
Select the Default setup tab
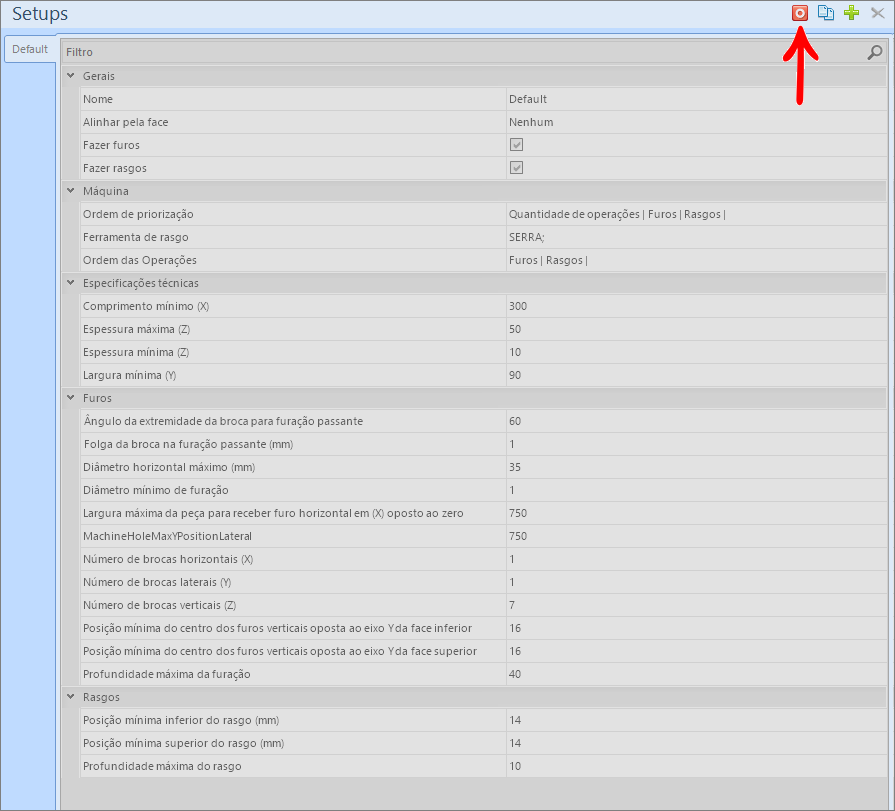pos(30,49)
